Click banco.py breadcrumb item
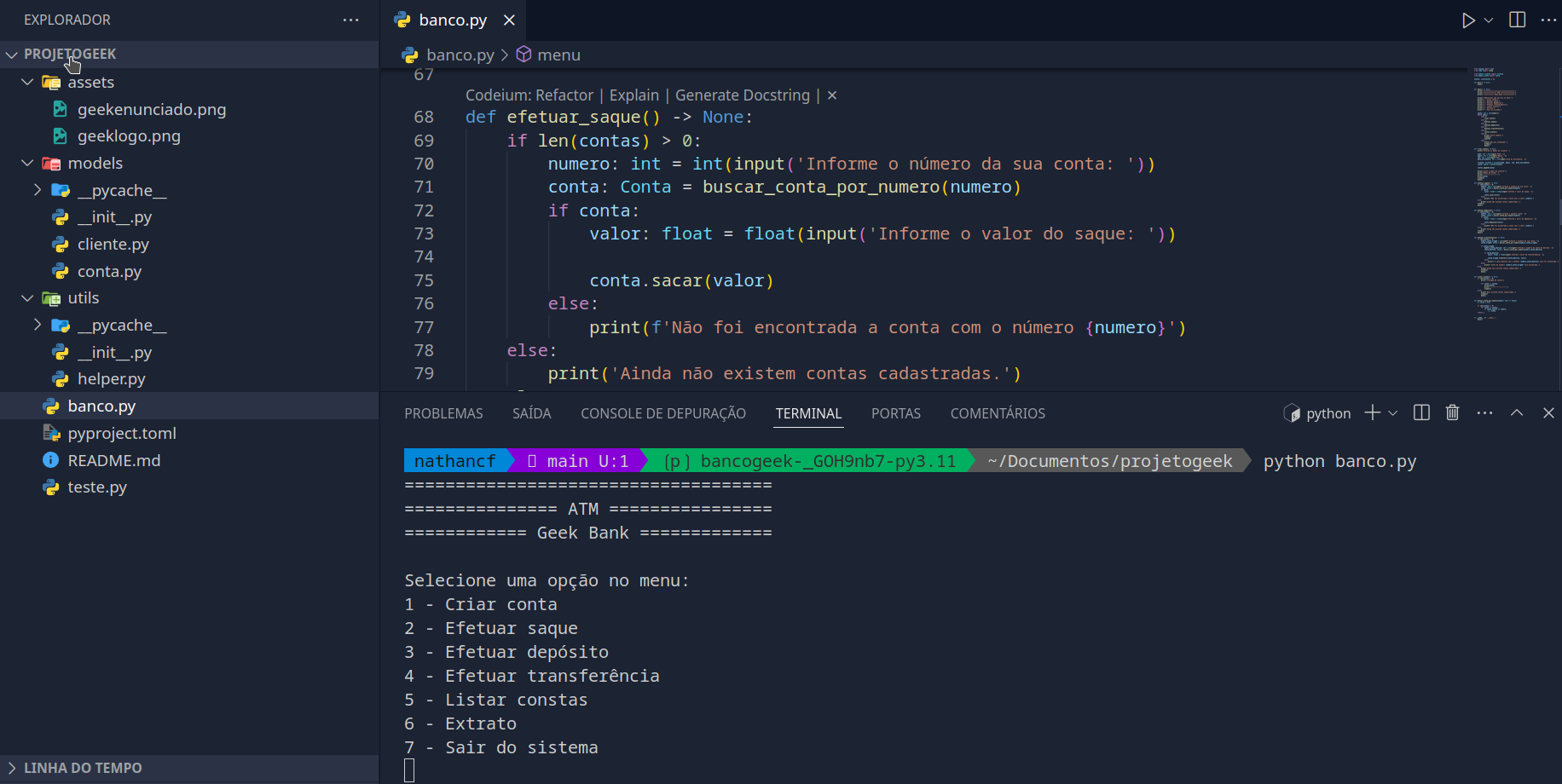1562x784 pixels. [448, 55]
